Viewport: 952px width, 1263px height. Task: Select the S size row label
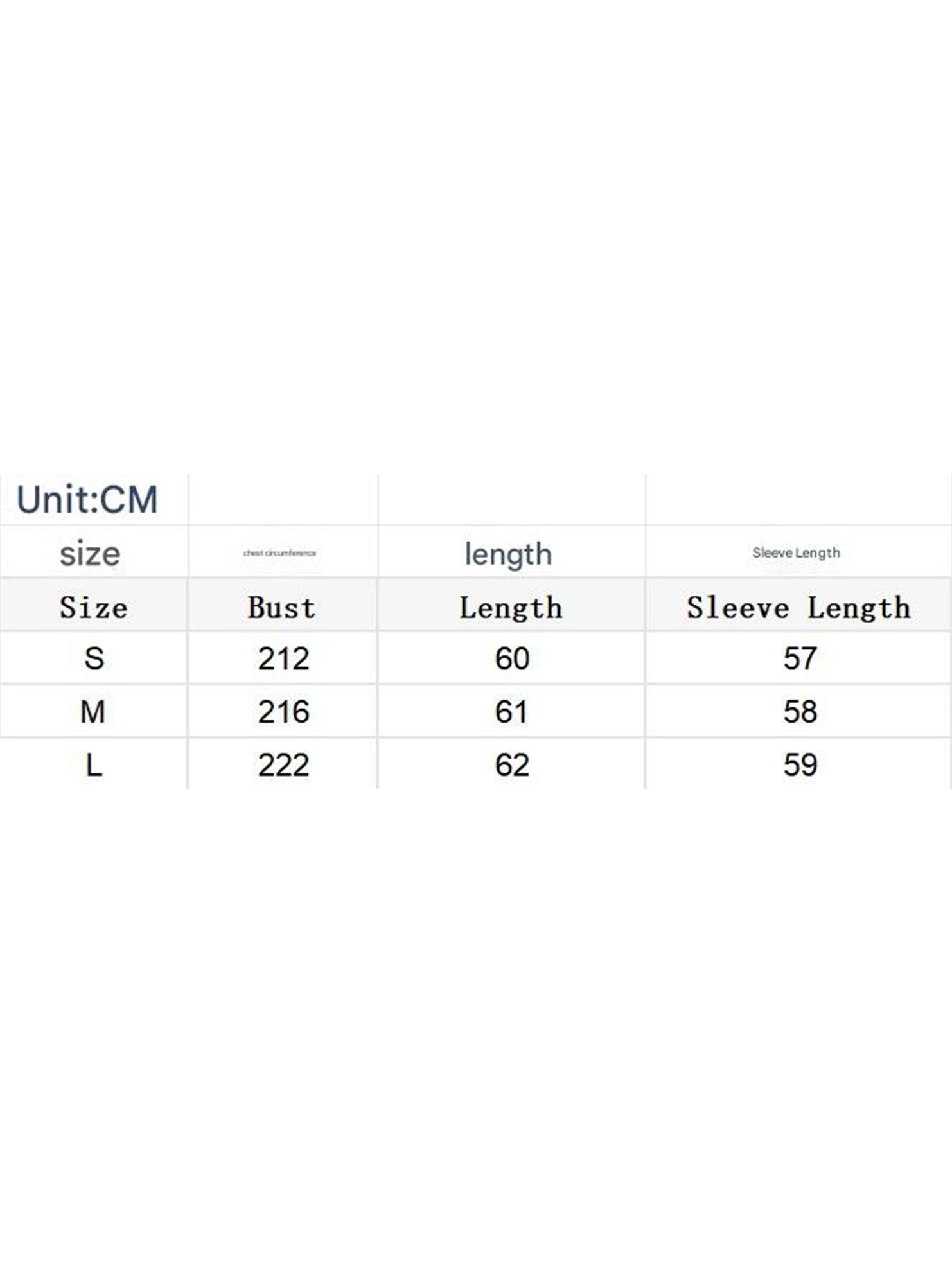94,658
